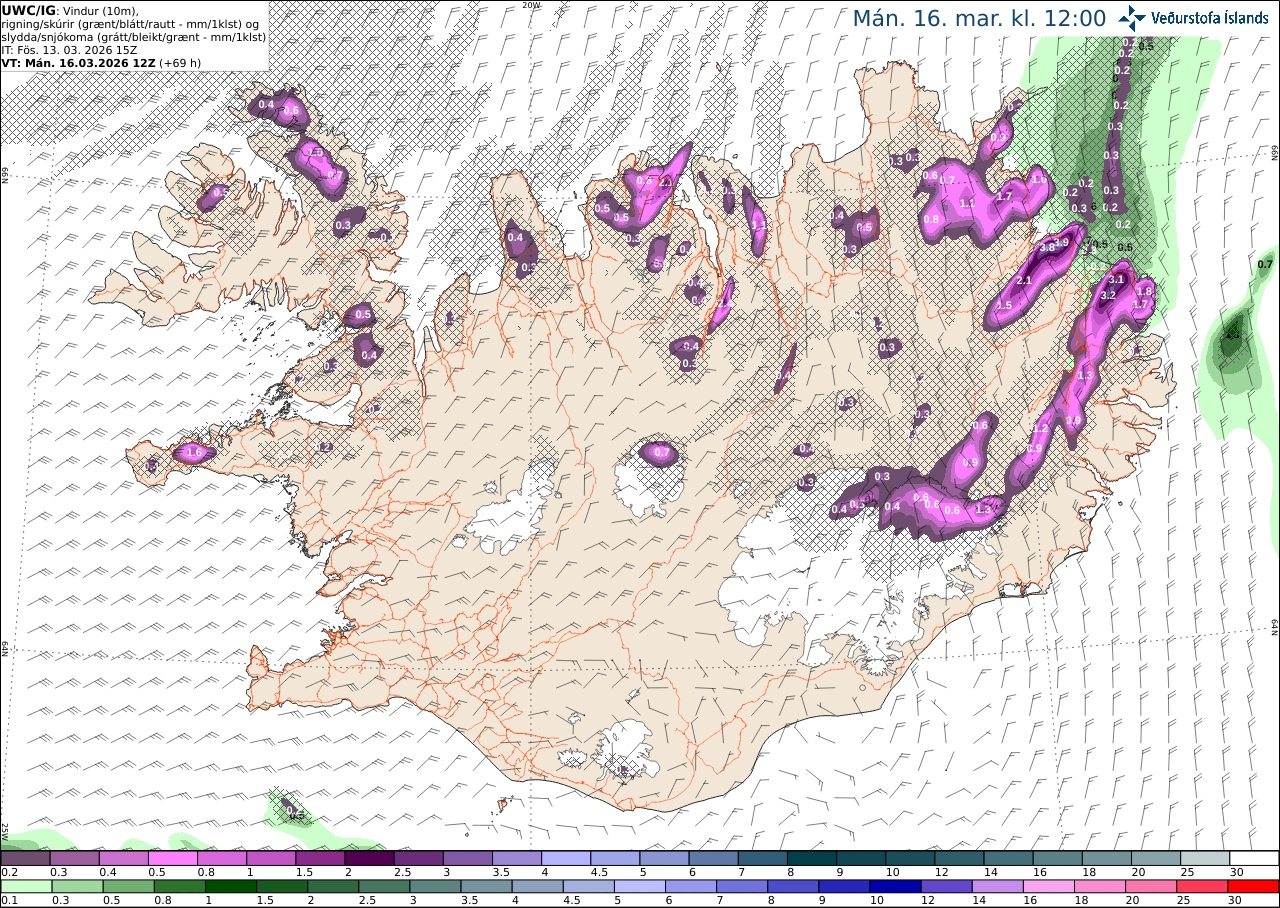Screen dimensions: 1280x908
Task: Select the dark teal snow swatch at 8
Action: click(x=812, y=858)
